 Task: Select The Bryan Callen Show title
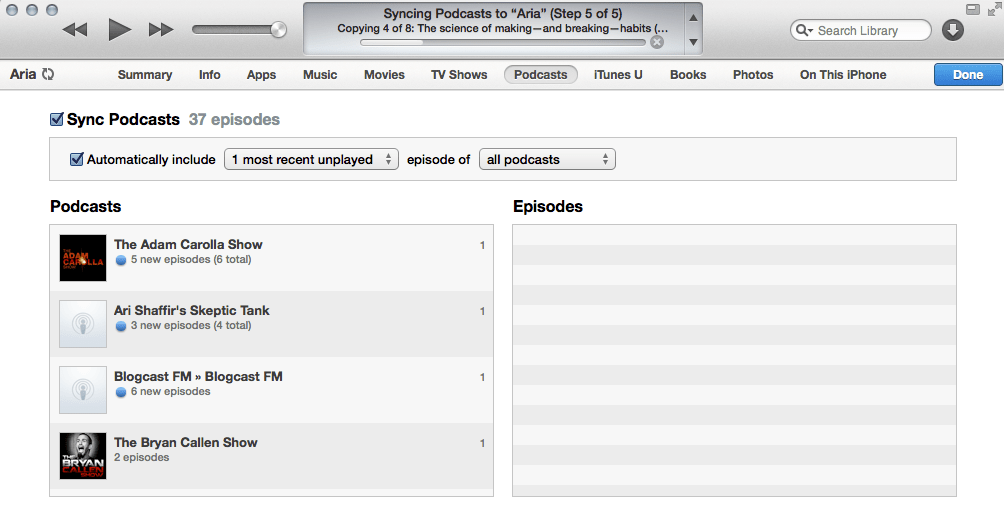pos(186,442)
